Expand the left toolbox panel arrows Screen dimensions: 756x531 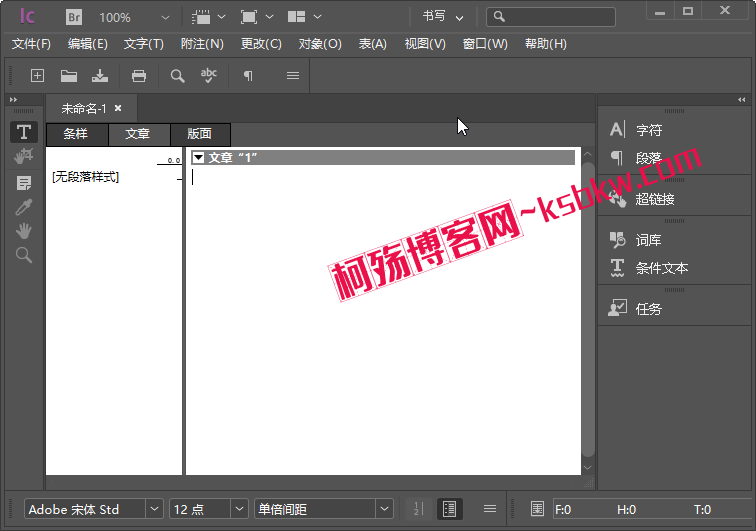pos(14,99)
